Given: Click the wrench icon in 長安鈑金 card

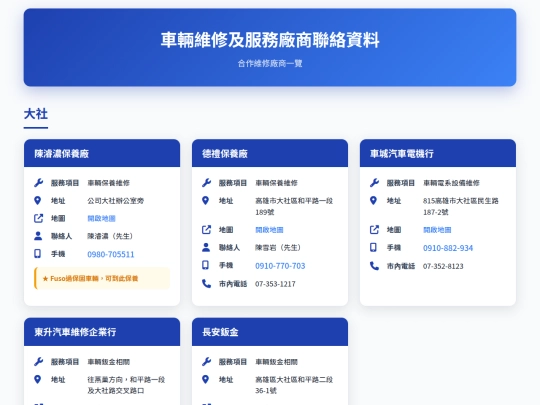Looking at the screenshot, I should [206, 362].
